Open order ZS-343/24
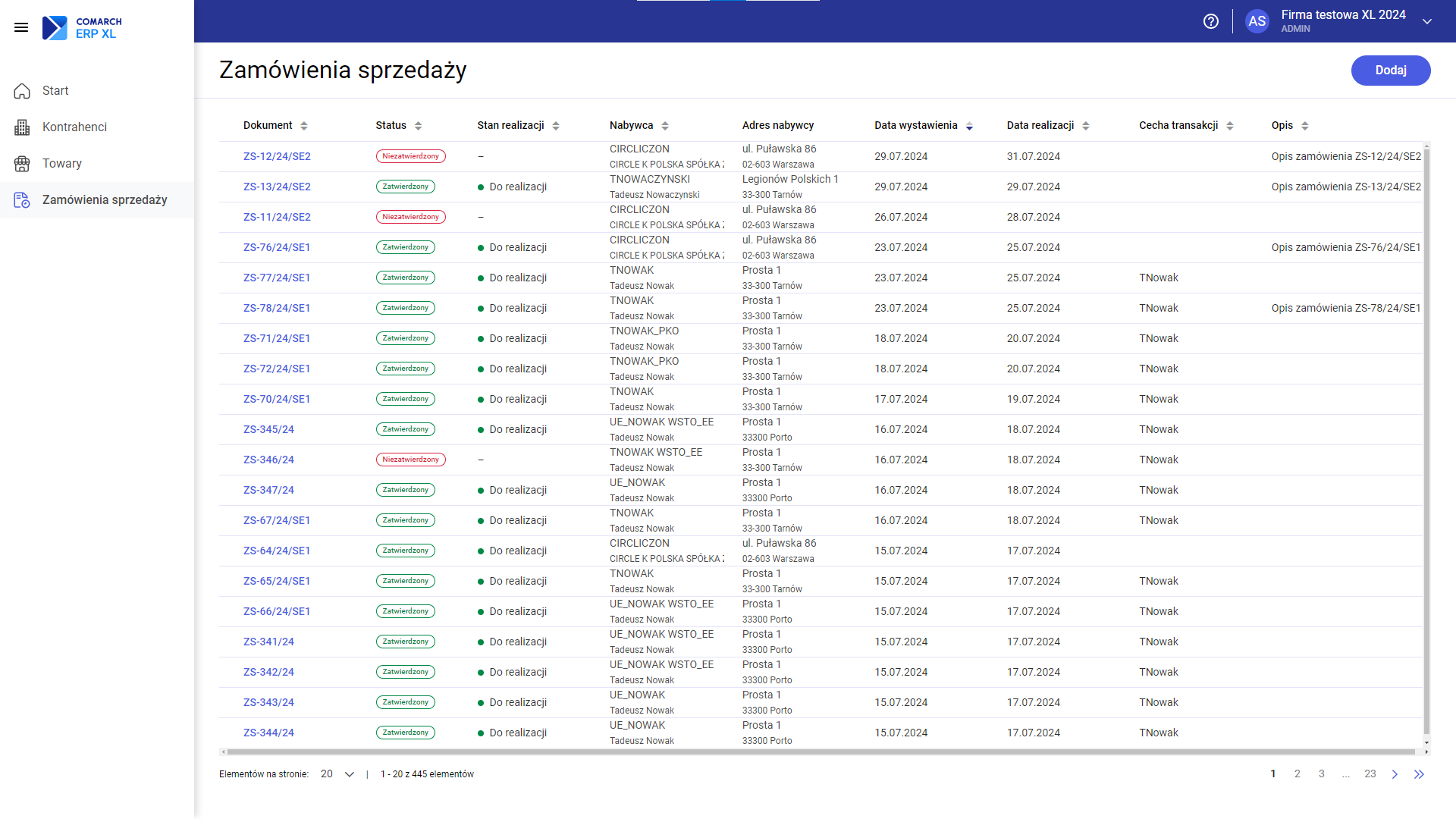This screenshot has width=1456, height=819. 268,703
